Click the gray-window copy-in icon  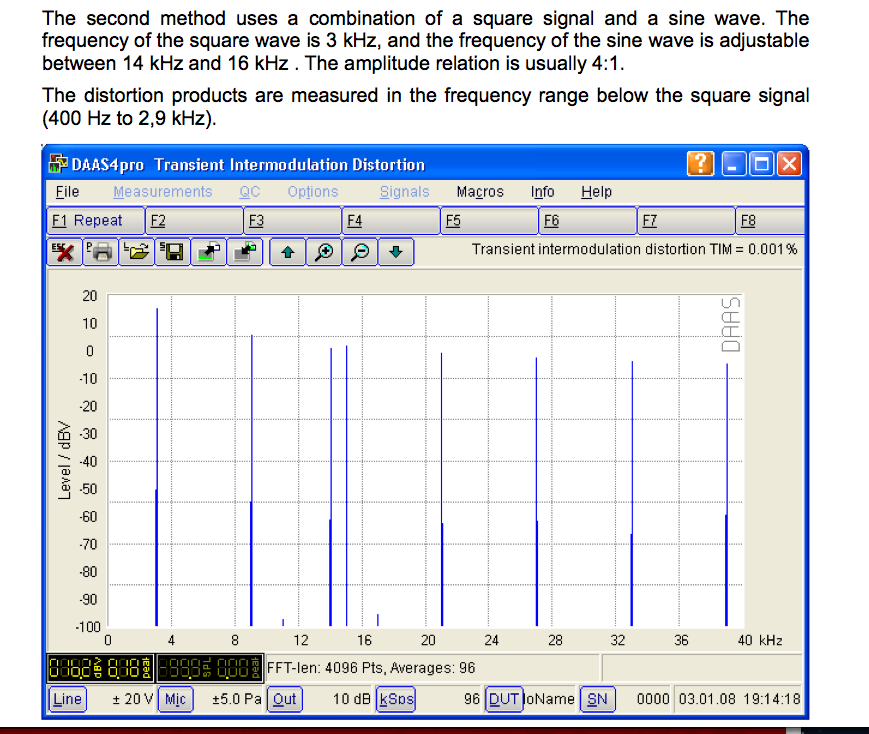tap(244, 252)
